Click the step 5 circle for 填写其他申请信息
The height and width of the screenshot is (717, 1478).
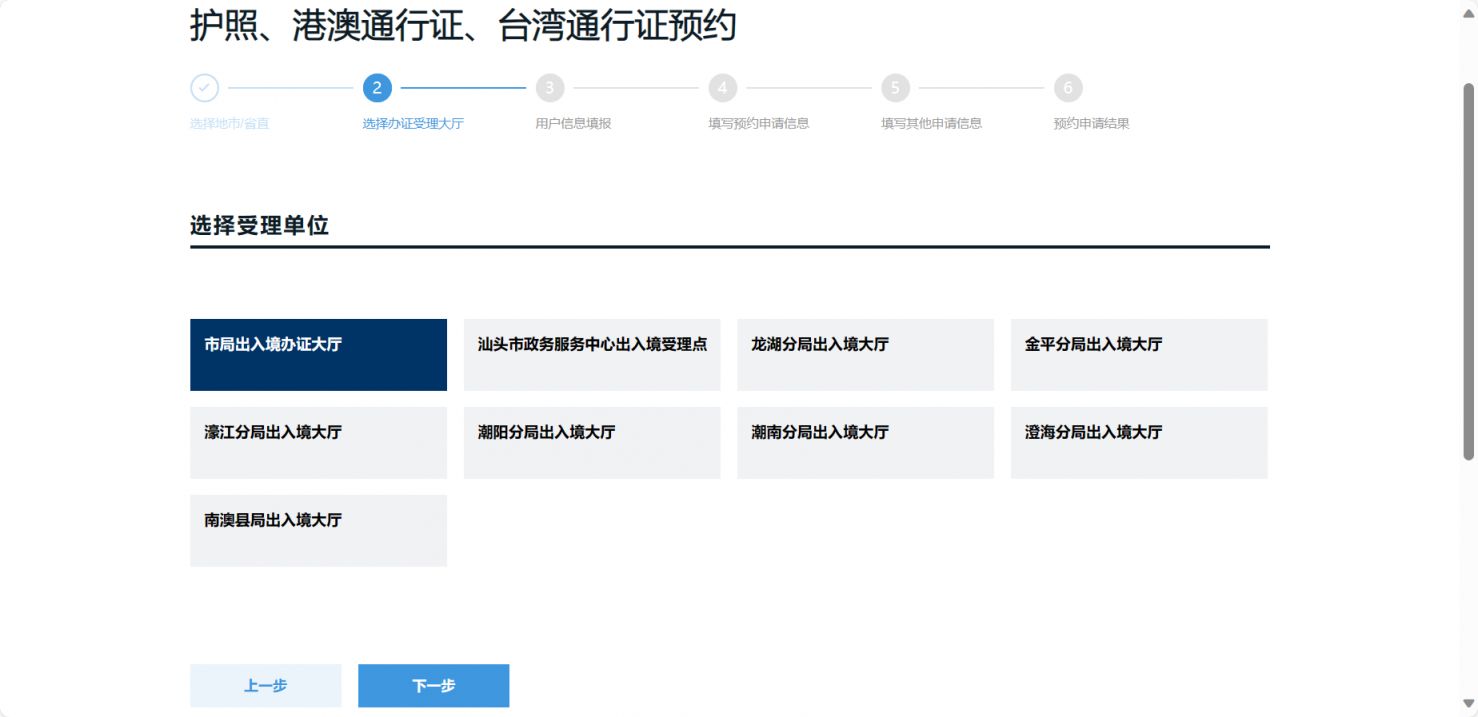pos(894,88)
